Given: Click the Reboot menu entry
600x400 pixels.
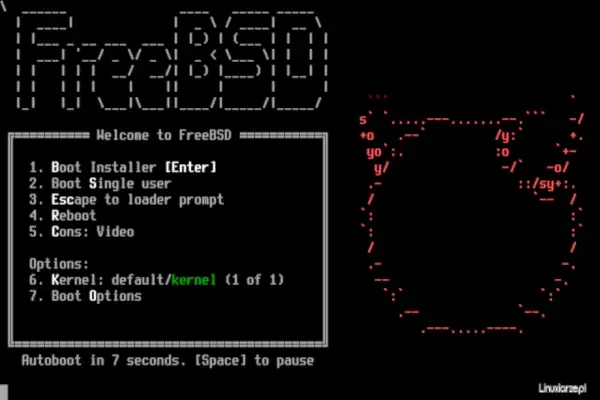Looking at the screenshot, I should 62,216.
